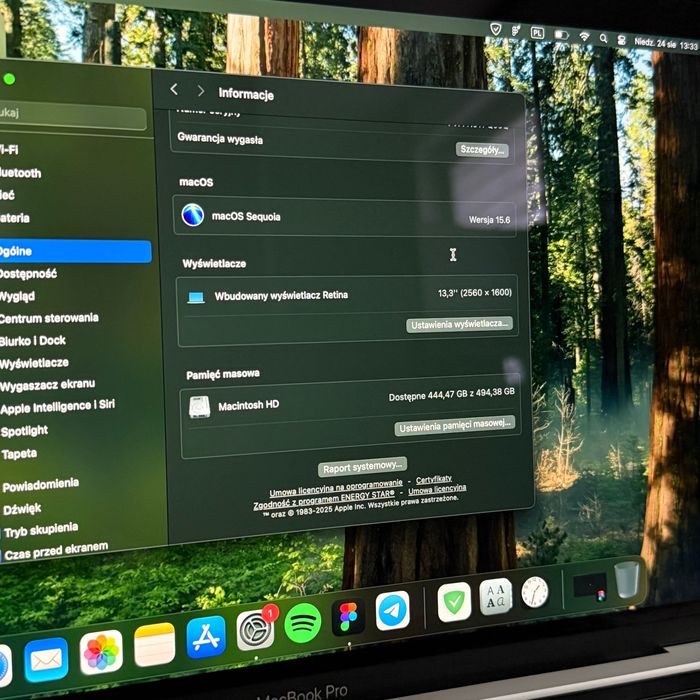Viewport: 700px width, 700px height.
Task: Focus the settings search field
Action: pyautogui.click(x=71, y=116)
